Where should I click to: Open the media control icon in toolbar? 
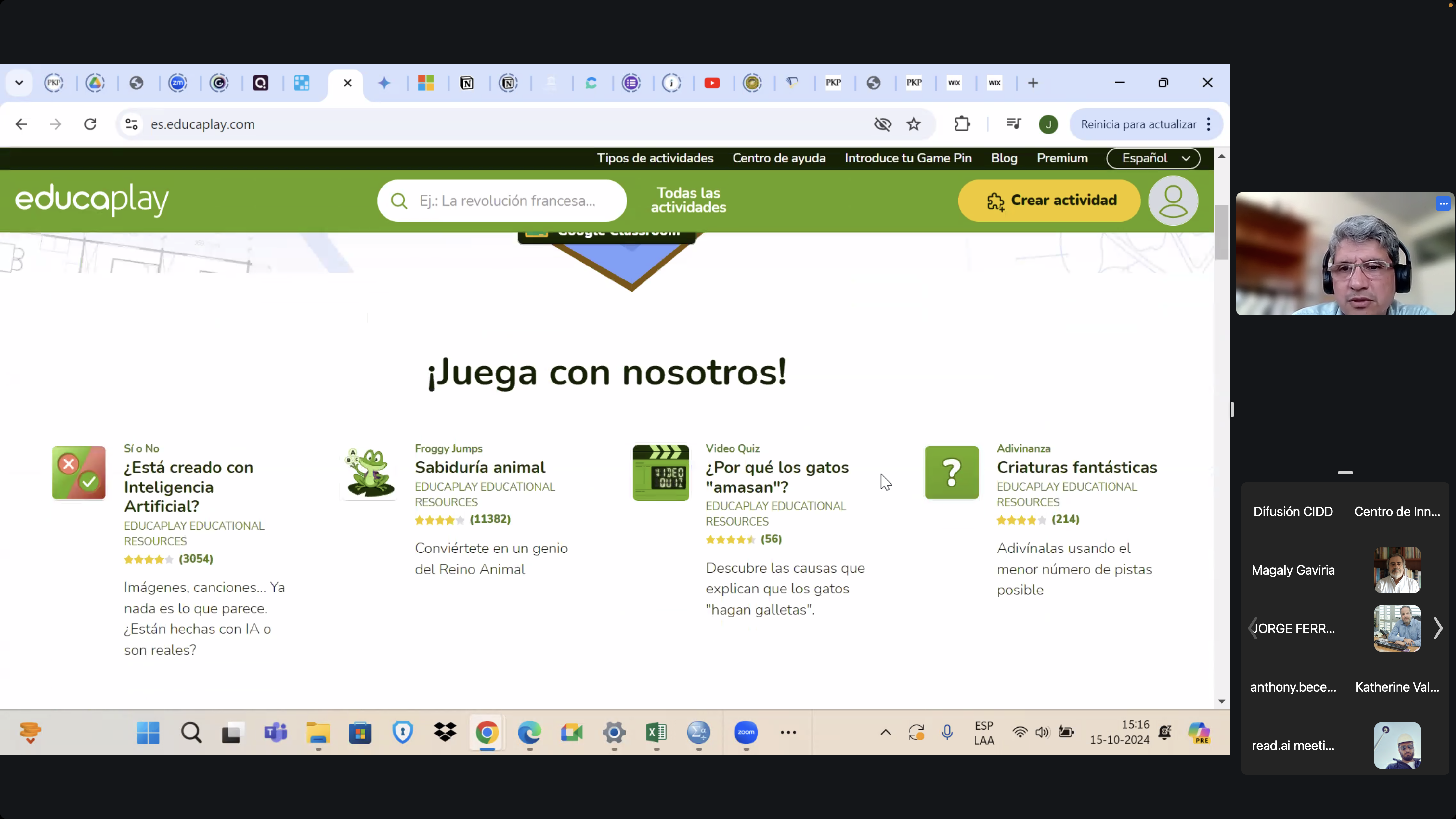coord(1014,124)
